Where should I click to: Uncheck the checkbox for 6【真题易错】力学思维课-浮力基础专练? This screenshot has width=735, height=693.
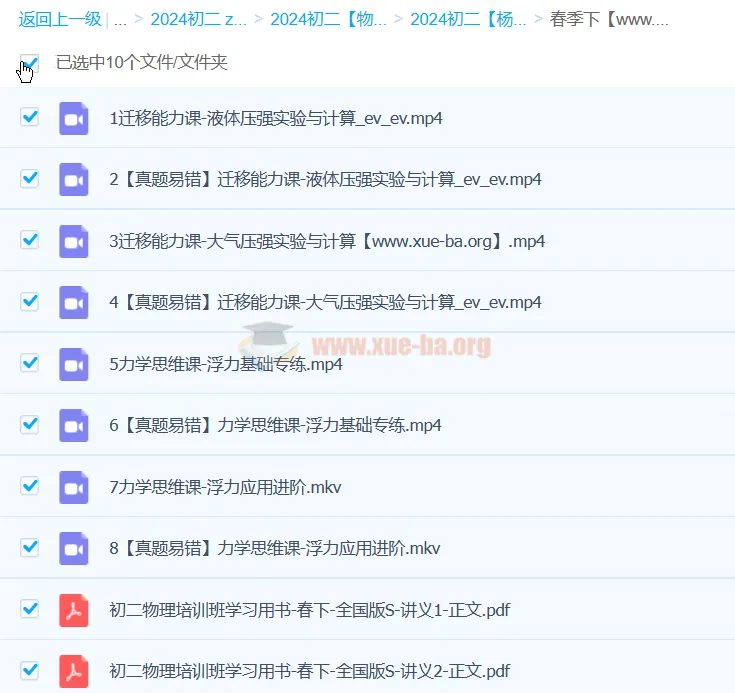tap(30, 424)
